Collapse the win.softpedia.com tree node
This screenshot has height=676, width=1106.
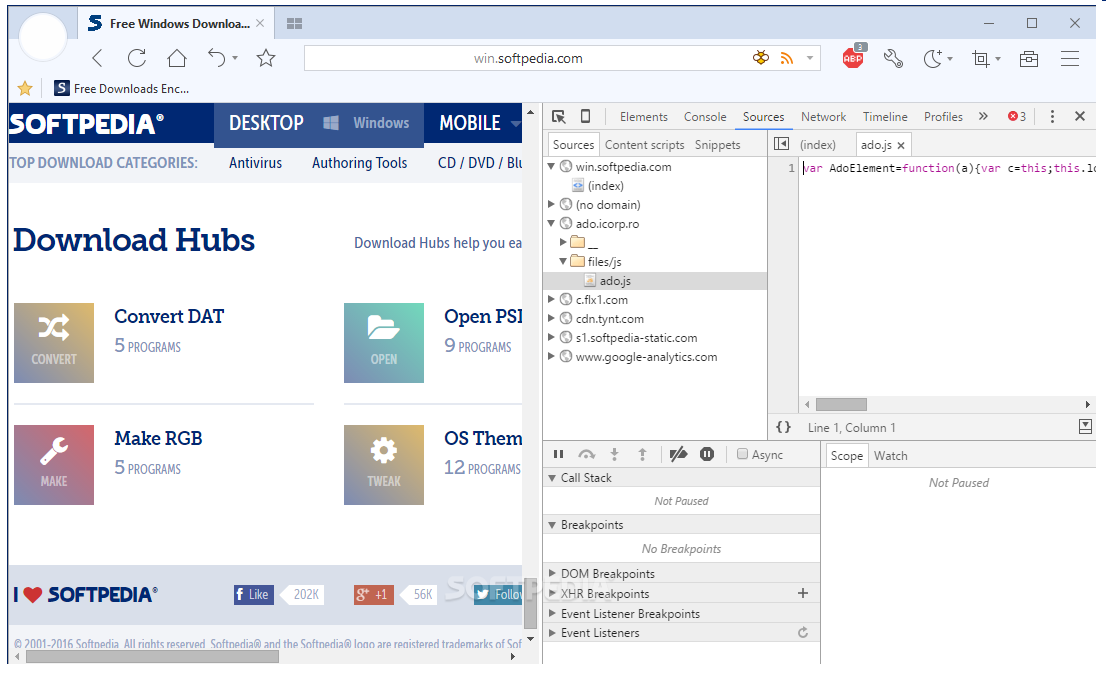point(552,167)
